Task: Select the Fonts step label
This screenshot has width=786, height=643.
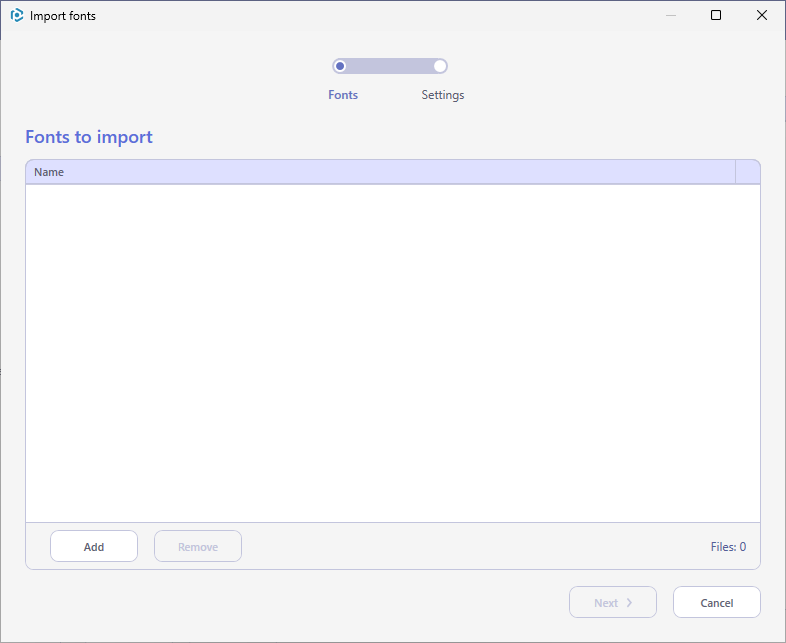Action: click(x=343, y=95)
